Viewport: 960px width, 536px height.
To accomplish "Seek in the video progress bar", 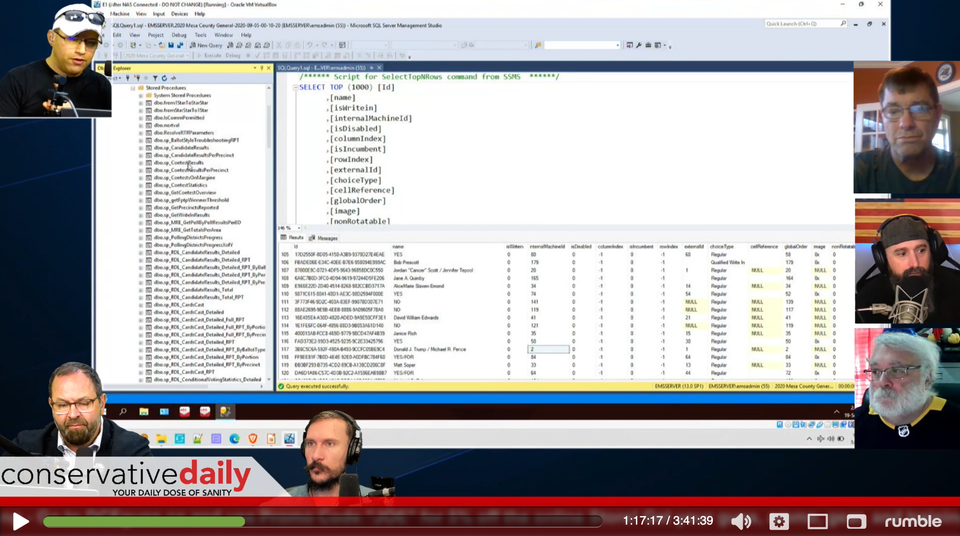I will pos(323,521).
